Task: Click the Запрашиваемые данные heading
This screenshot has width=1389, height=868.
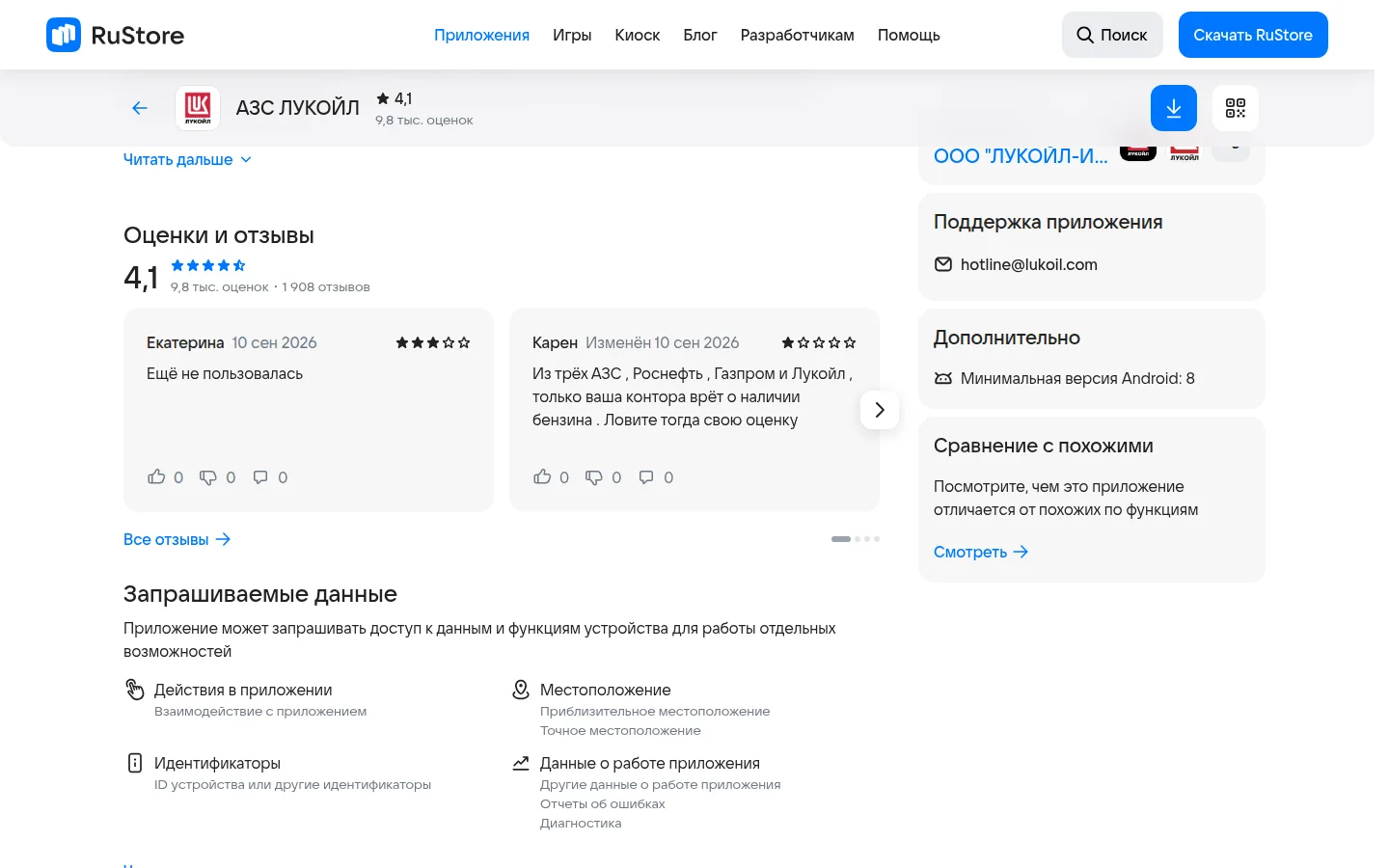Action: [260, 594]
